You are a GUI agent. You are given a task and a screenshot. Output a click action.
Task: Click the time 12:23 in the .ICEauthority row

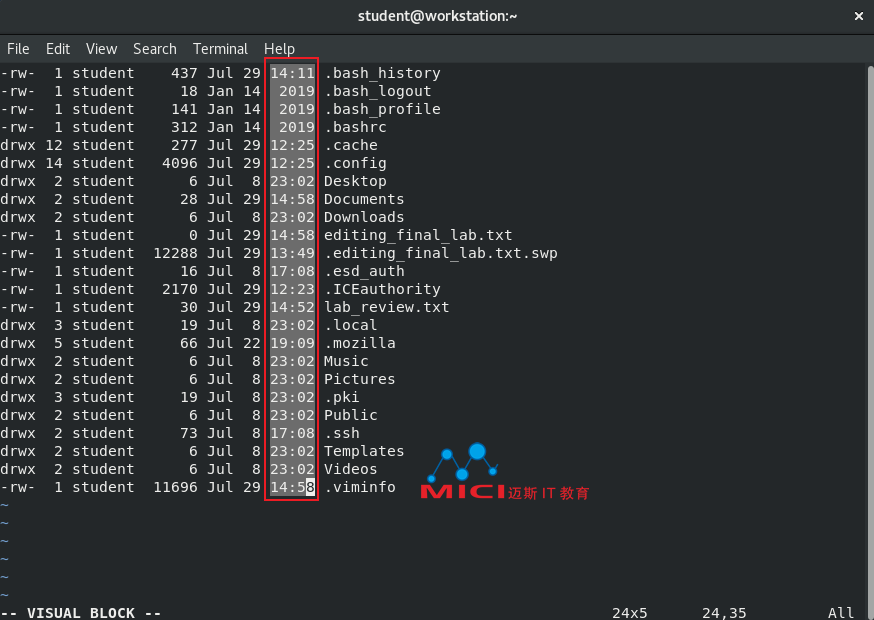(x=293, y=289)
